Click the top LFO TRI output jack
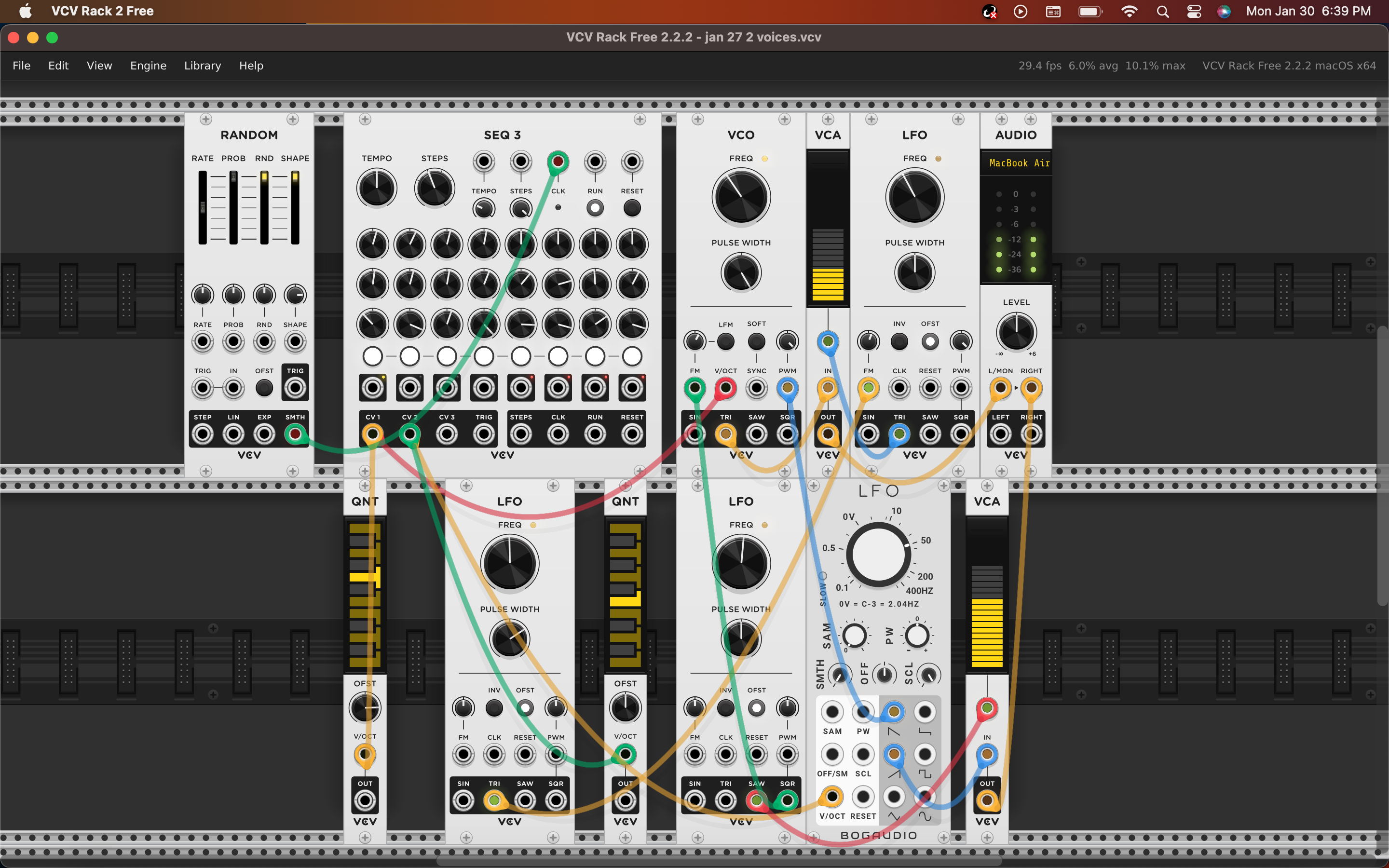 click(899, 434)
